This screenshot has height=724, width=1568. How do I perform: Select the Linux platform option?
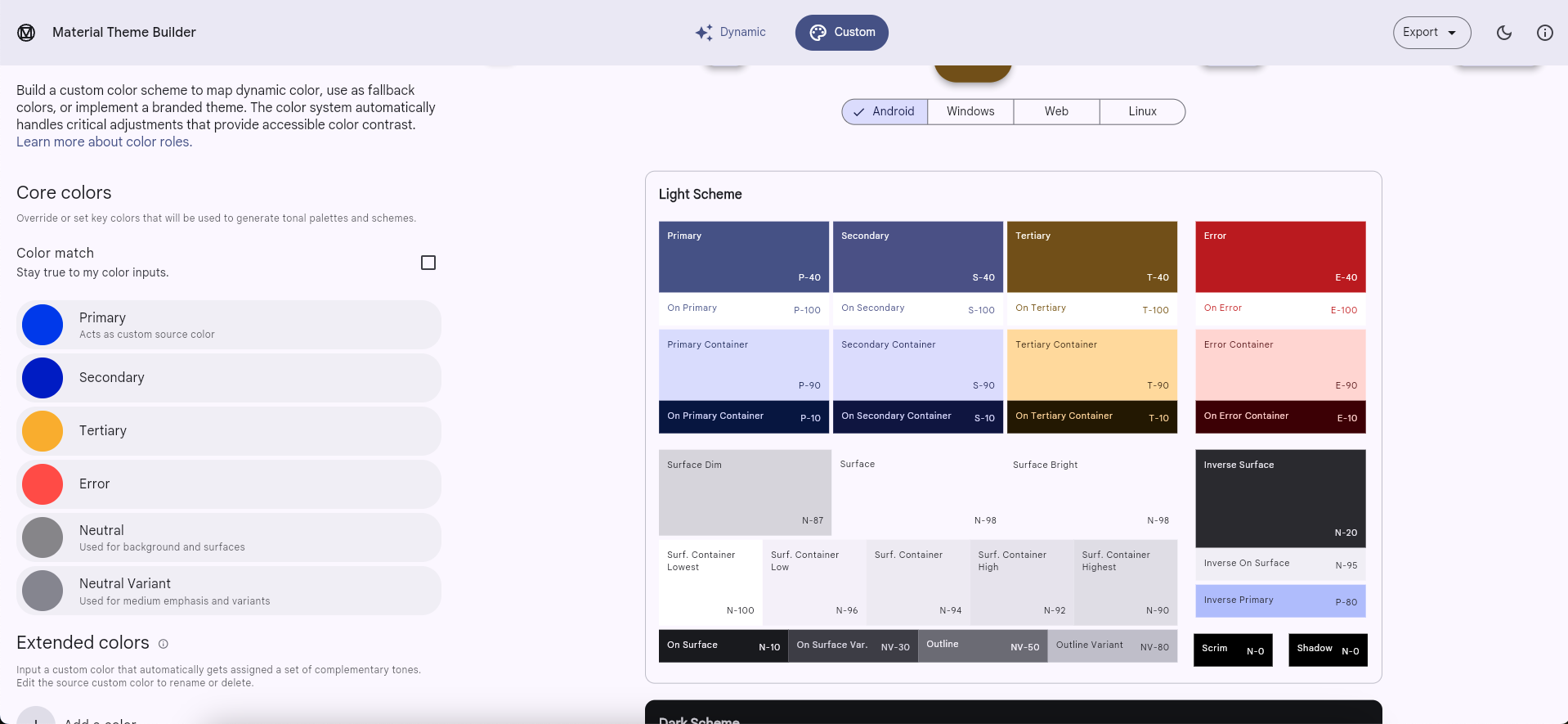point(1142,112)
